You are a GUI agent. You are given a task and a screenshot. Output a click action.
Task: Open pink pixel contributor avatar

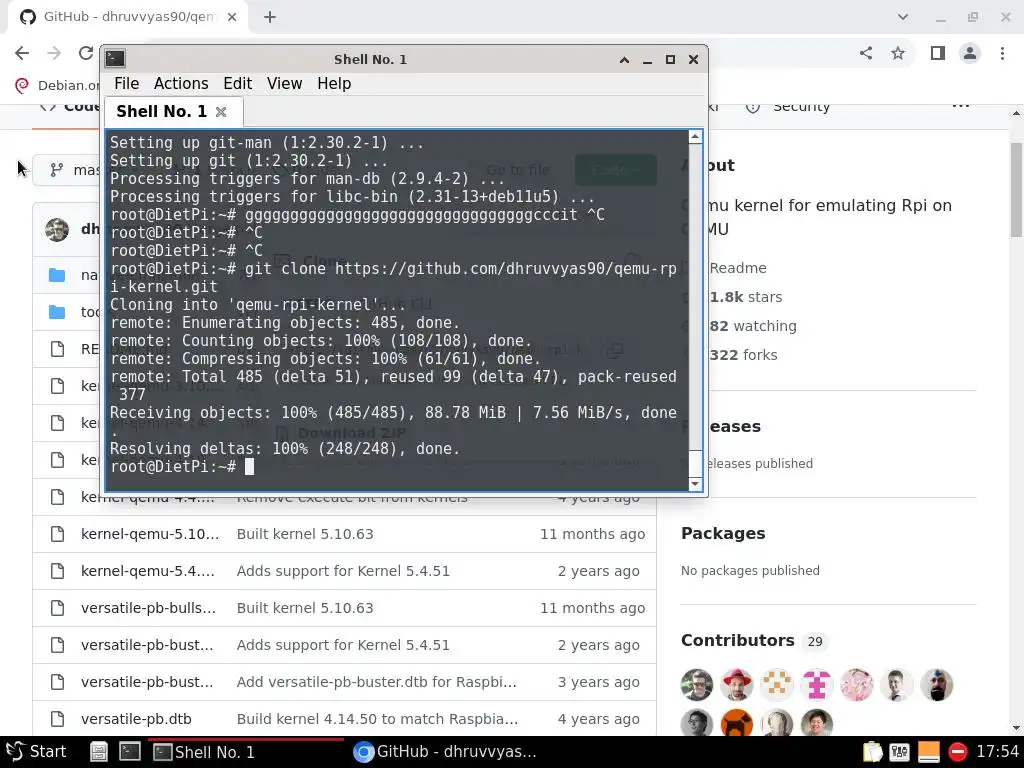coord(816,685)
